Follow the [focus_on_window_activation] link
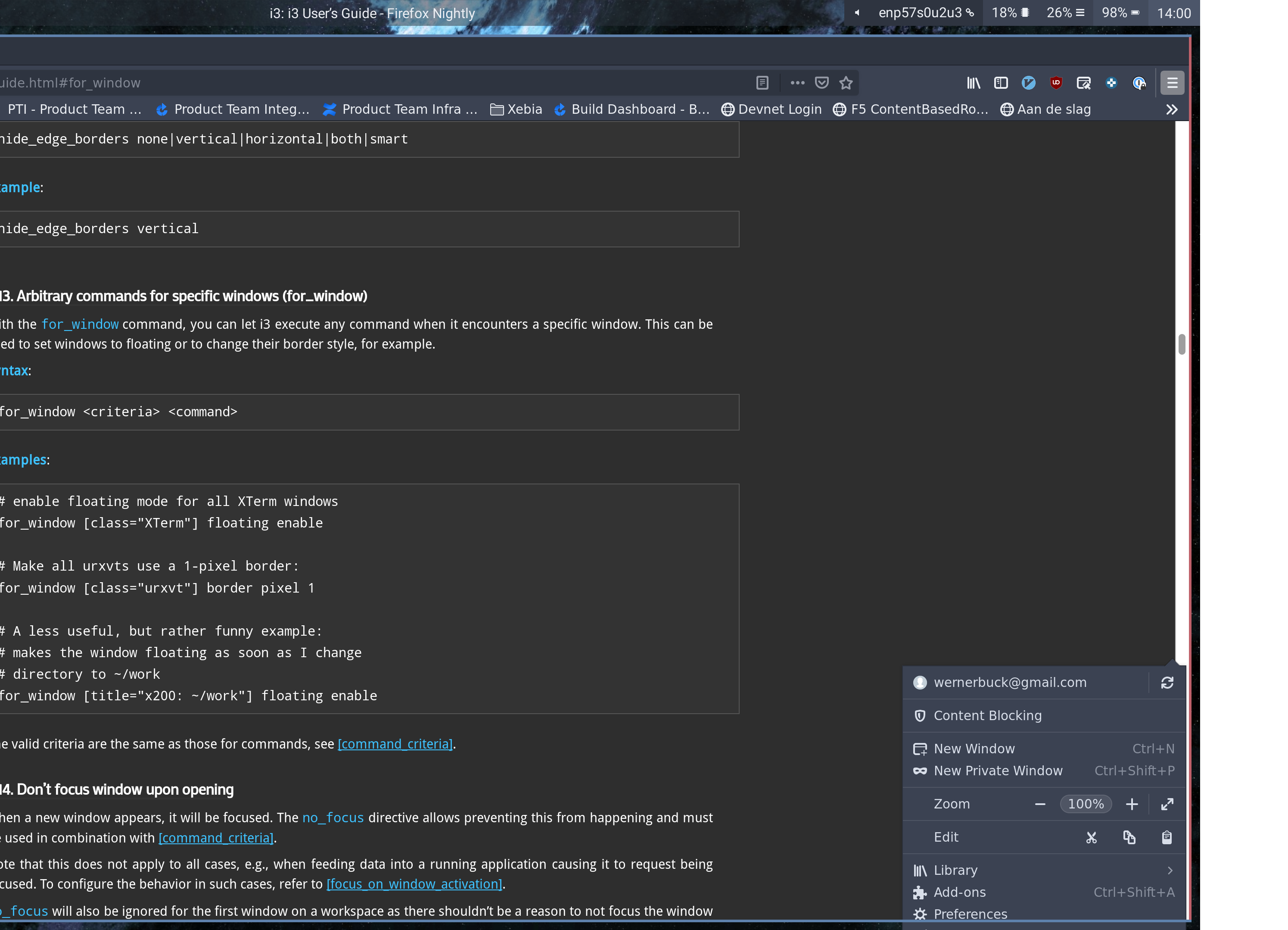This screenshot has height=930, width=1288. 414,884
